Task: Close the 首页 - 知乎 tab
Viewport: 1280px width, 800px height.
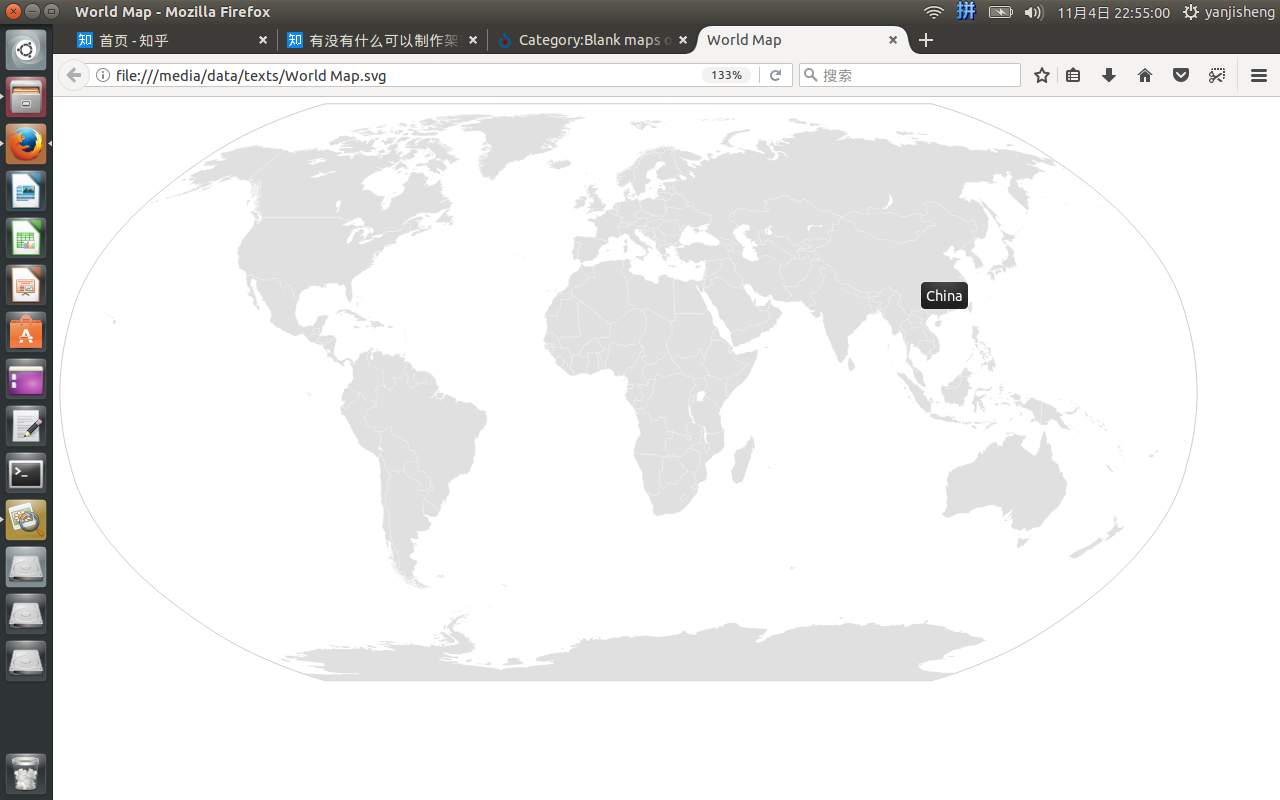Action: point(263,40)
